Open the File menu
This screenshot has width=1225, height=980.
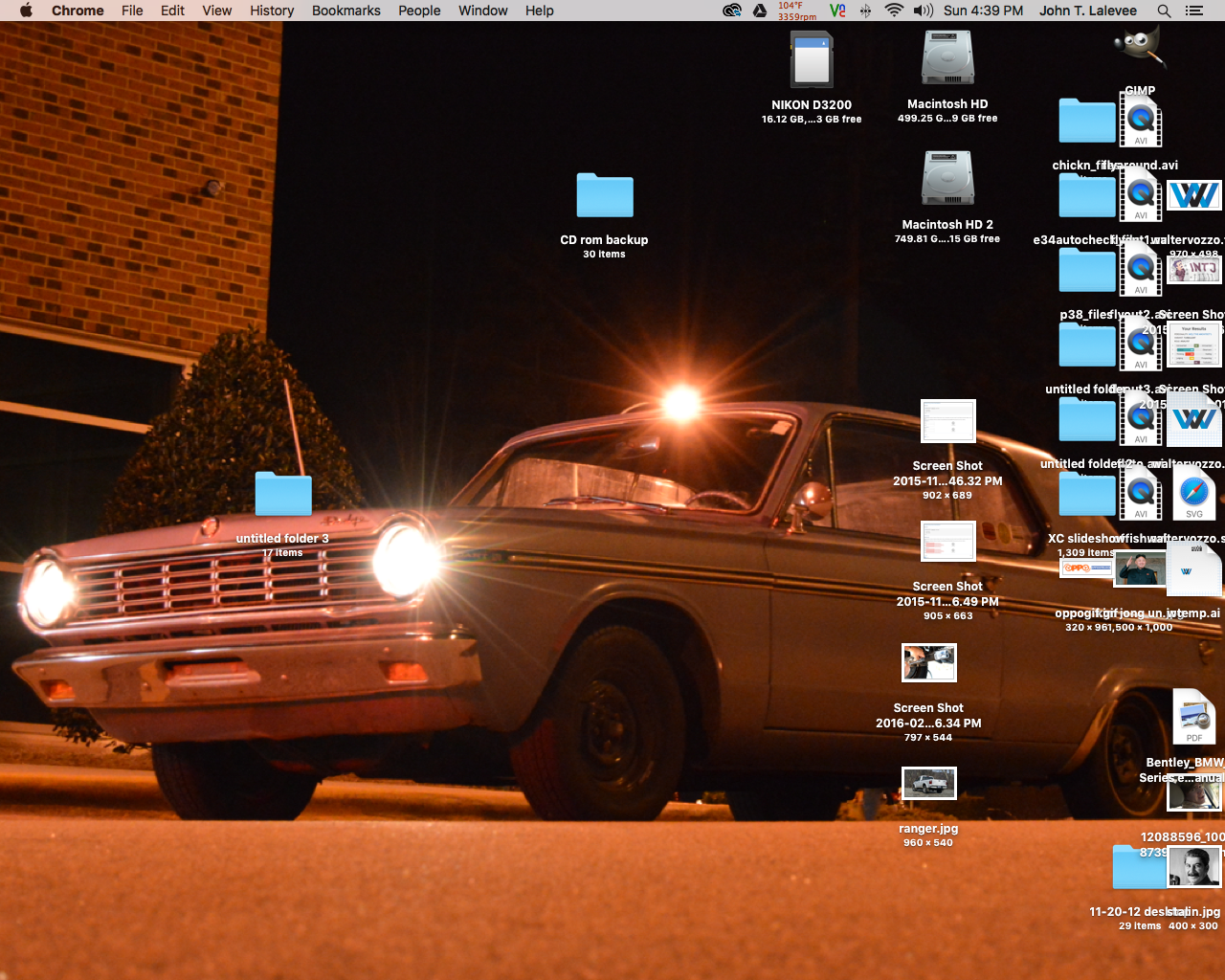point(132,11)
